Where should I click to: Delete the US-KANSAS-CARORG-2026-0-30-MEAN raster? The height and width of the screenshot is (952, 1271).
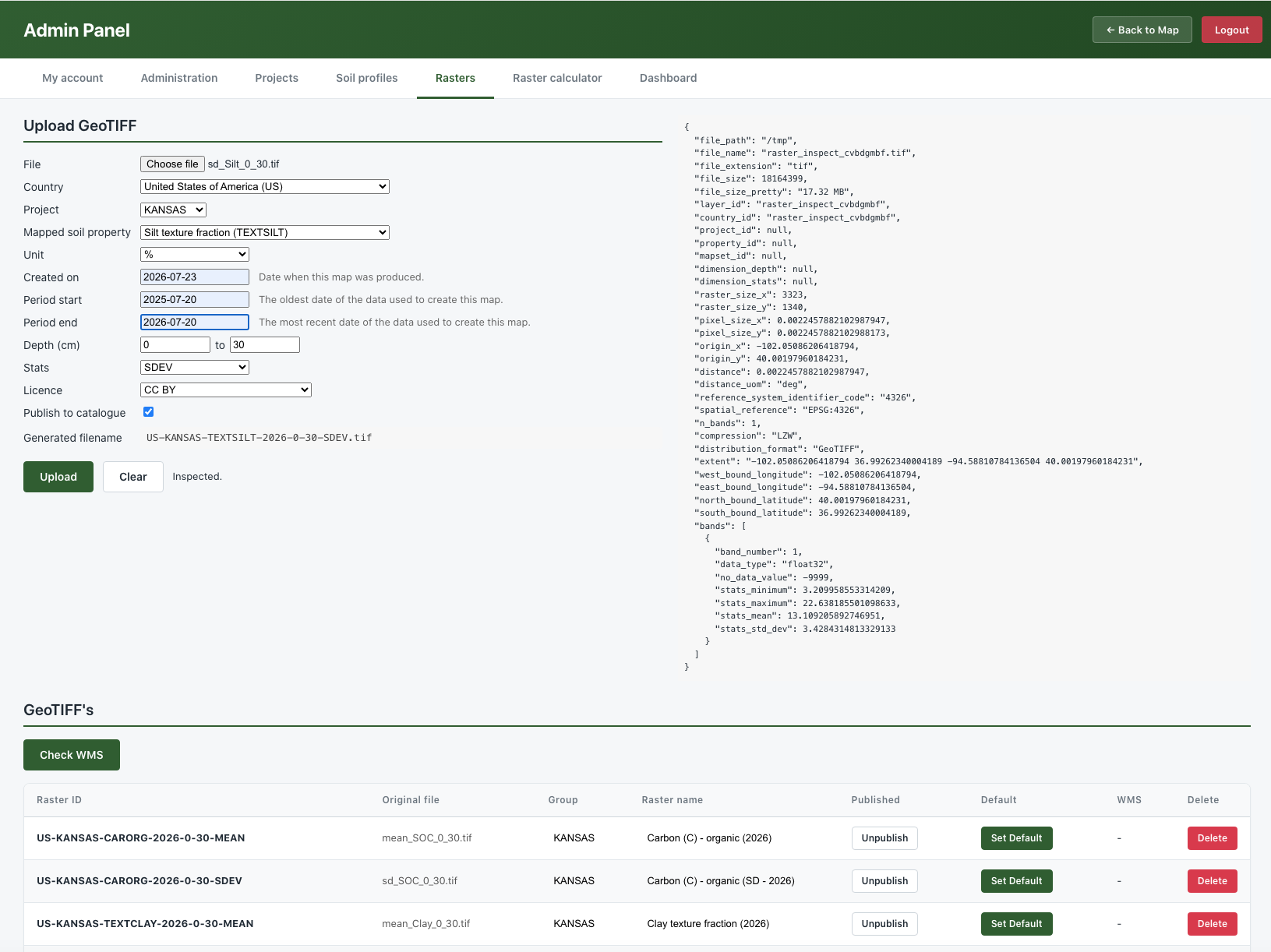point(1213,838)
